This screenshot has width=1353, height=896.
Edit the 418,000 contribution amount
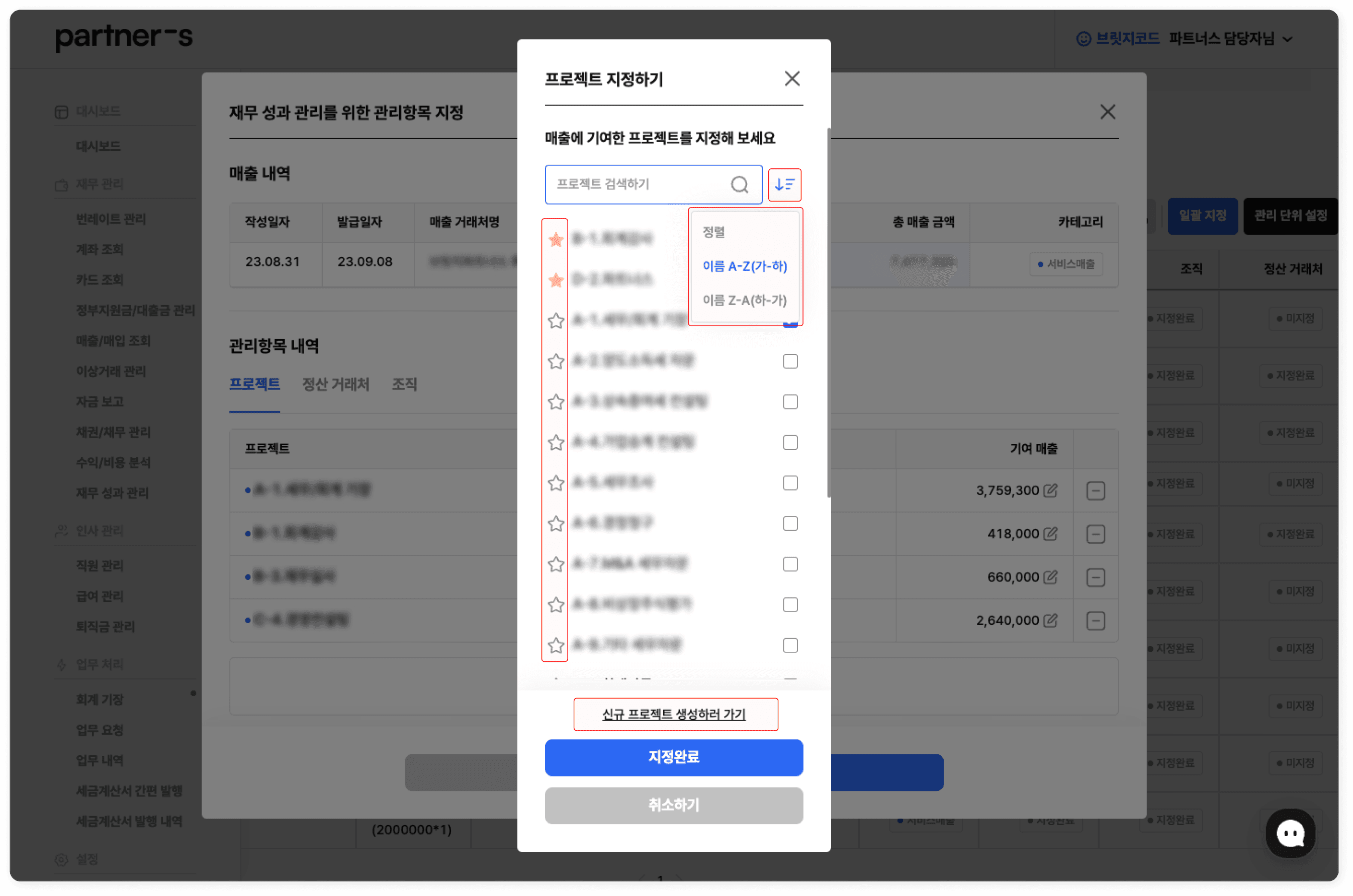(1050, 534)
